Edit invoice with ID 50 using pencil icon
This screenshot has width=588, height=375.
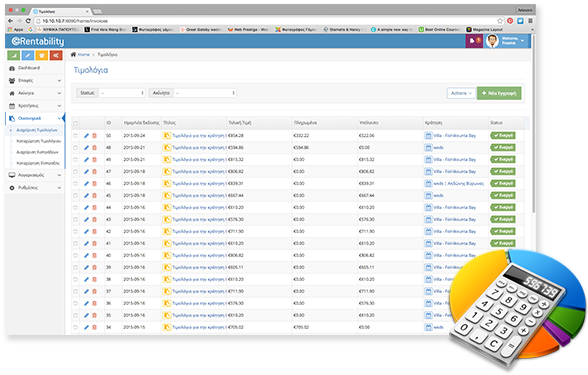(86, 136)
